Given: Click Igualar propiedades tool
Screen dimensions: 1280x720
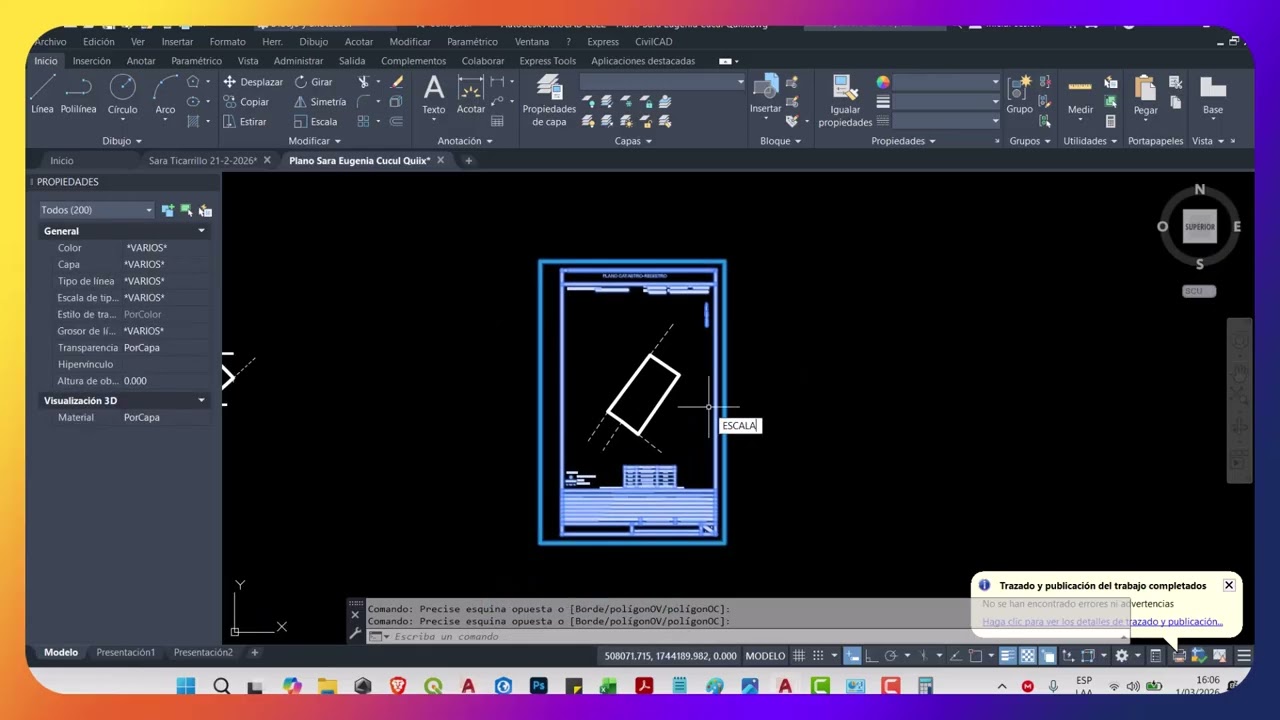Looking at the screenshot, I should tap(845, 101).
